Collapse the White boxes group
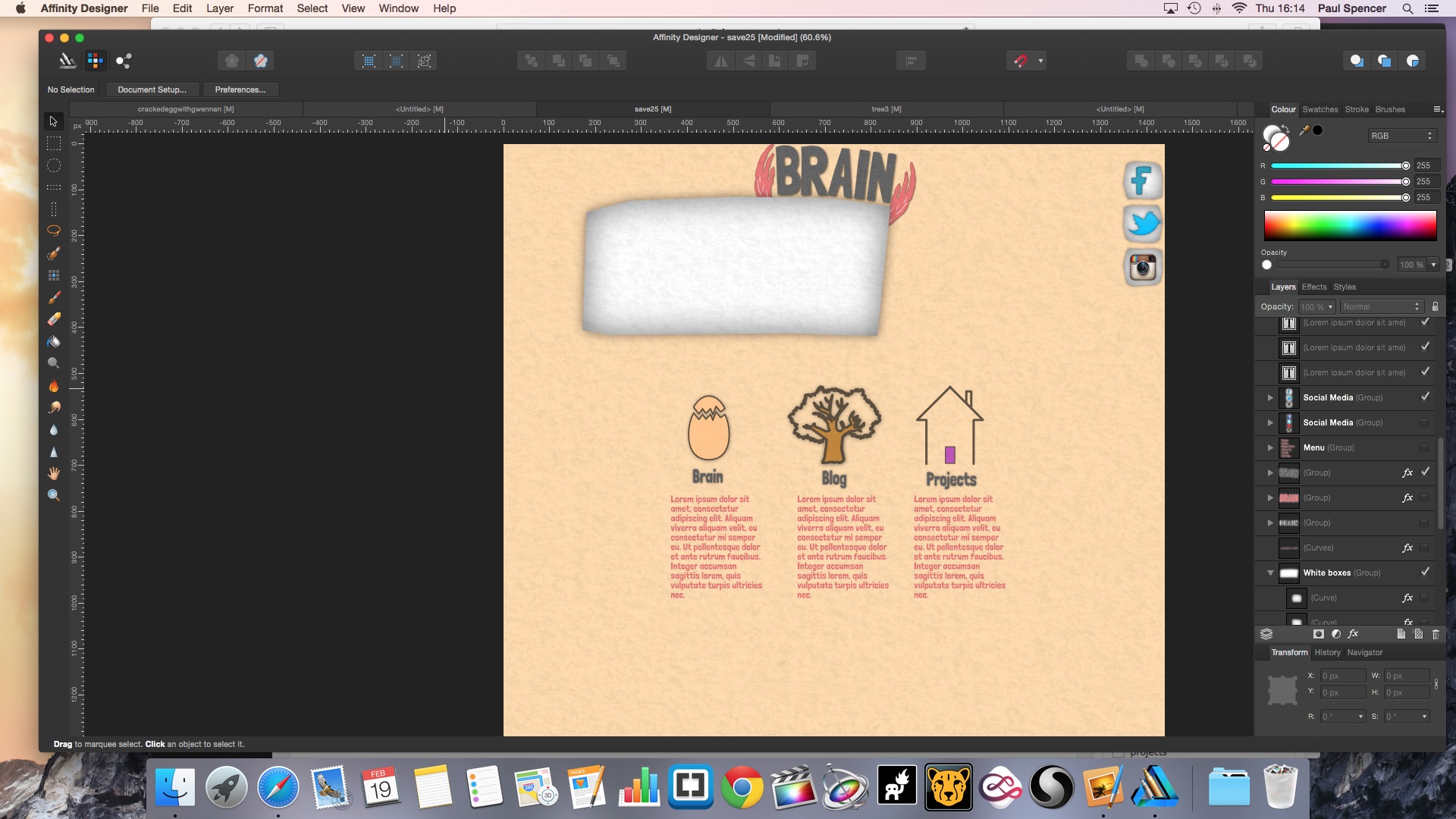 point(1270,573)
